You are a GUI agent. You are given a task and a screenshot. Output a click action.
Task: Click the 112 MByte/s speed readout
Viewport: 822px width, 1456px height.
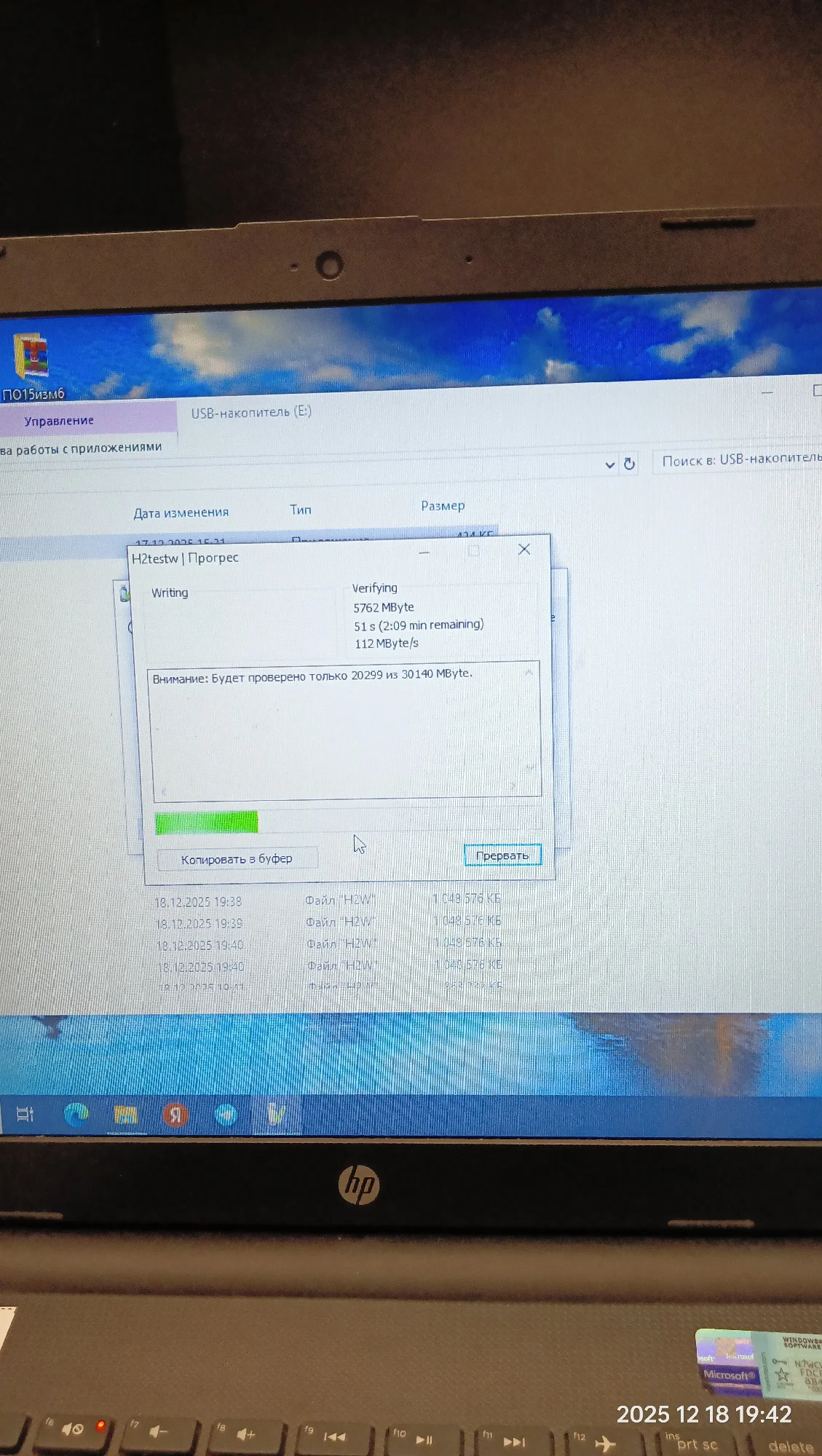pyautogui.click(x=387, y=644)
